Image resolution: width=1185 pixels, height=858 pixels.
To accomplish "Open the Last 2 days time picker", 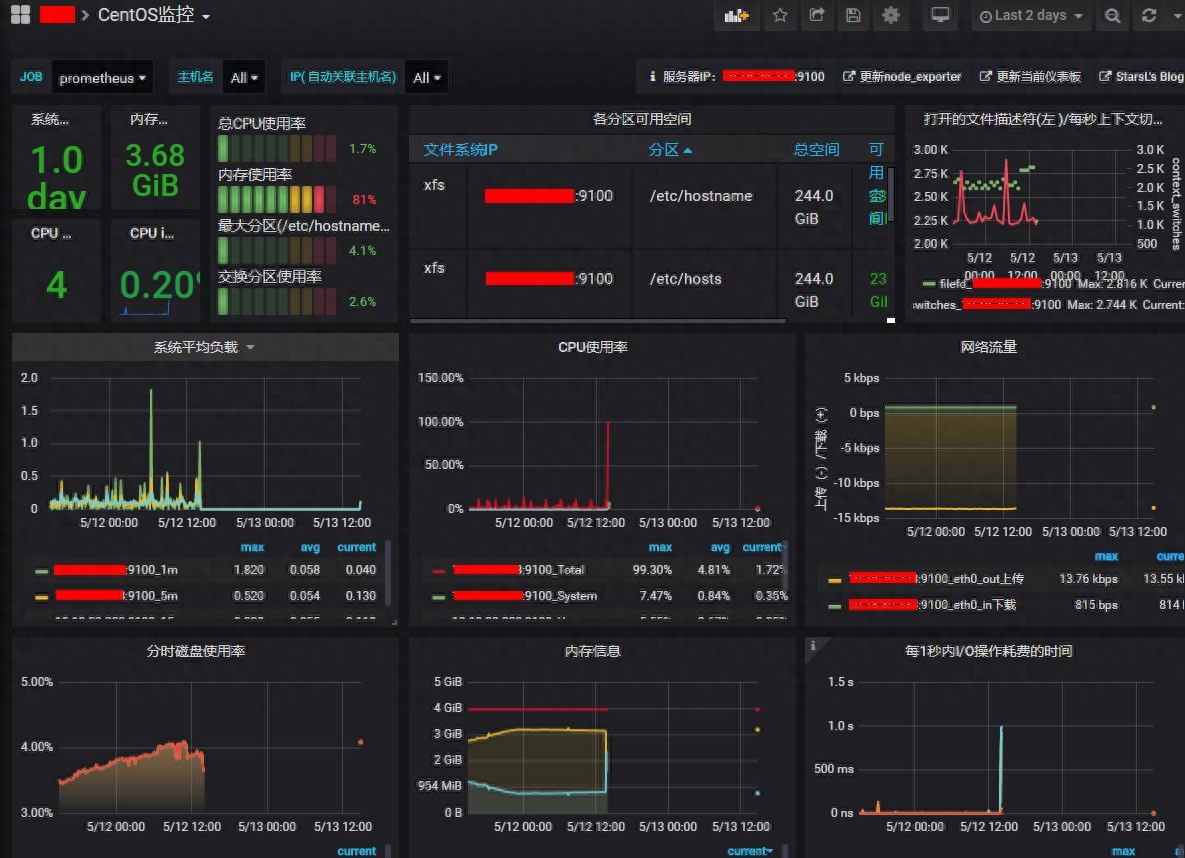I will (x=1031, y=15).
